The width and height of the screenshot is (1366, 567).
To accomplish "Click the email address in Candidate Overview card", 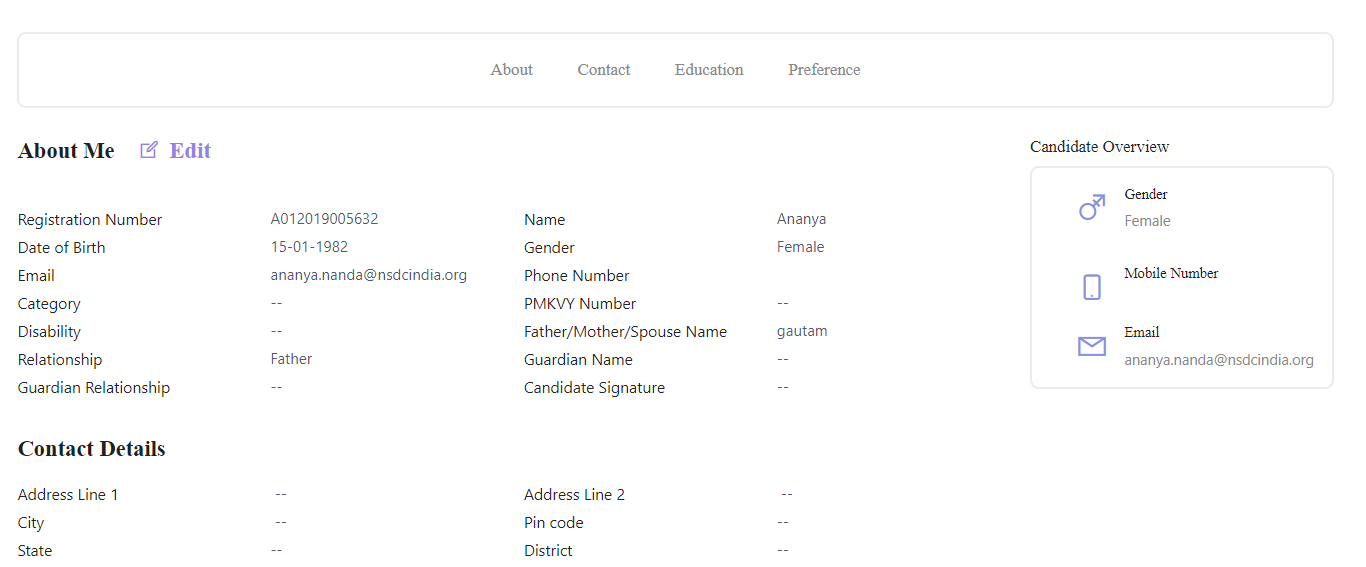I will coord(1218,360).
